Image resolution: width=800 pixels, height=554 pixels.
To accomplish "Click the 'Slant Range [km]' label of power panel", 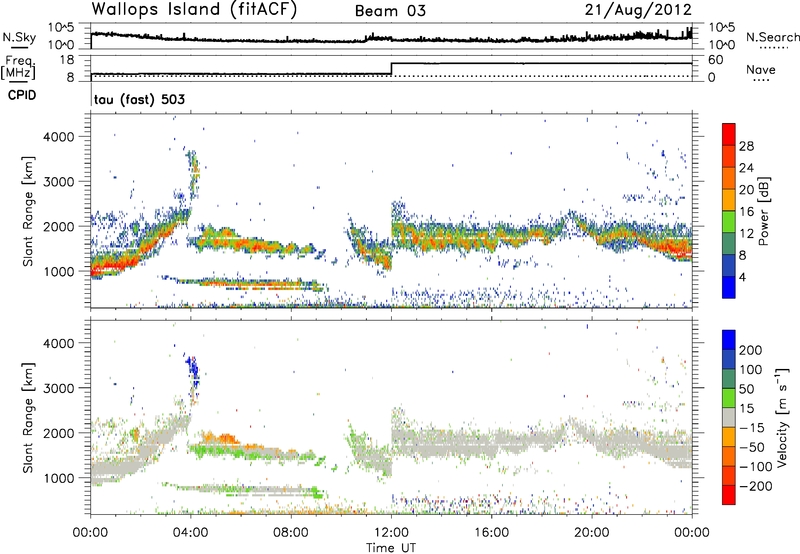I will [28, 211].
